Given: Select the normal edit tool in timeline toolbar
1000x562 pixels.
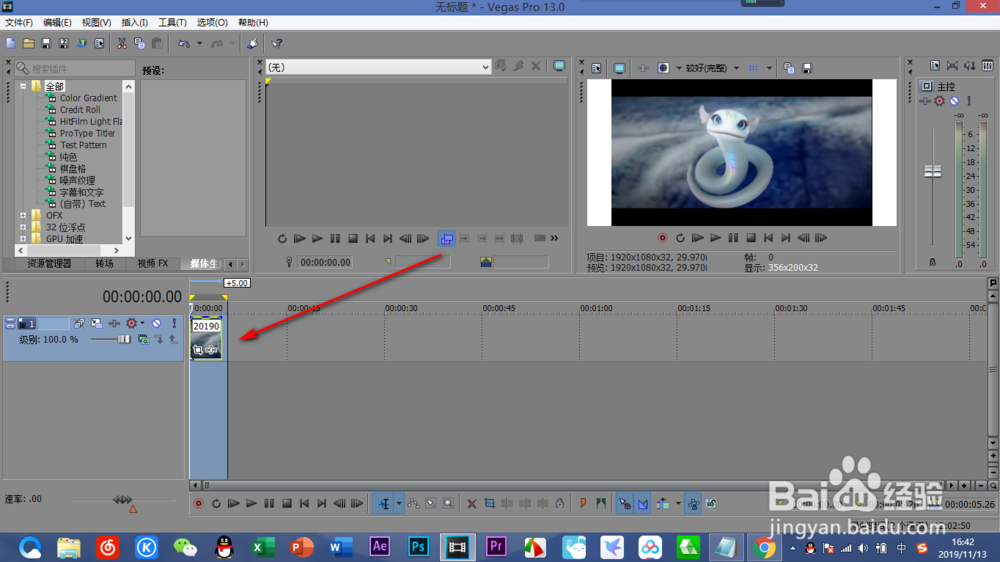Looking at the screenshot, I should pyautogui.click(x=384, y=504).
